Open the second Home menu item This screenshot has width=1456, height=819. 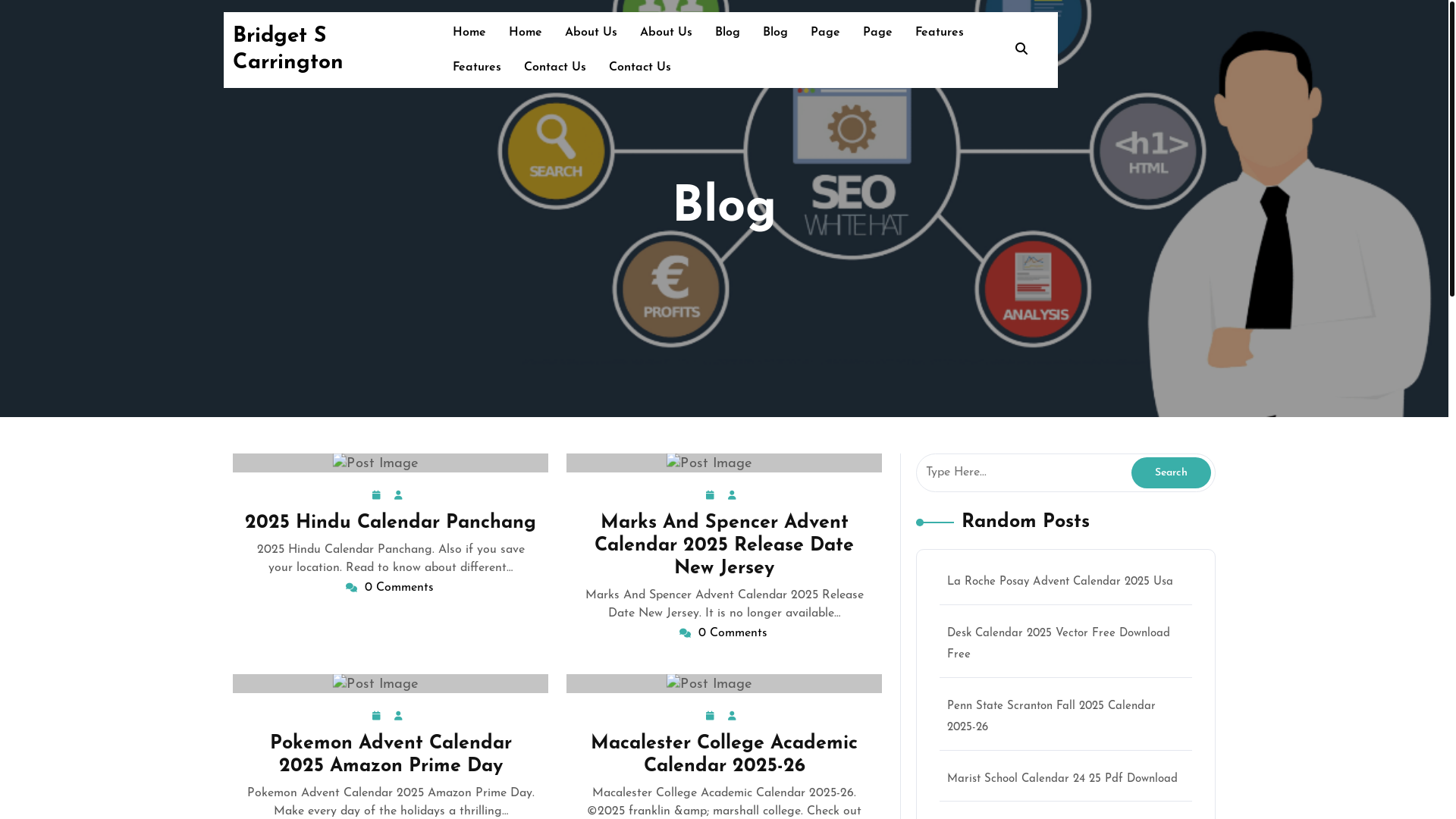[x=525, y=33]
